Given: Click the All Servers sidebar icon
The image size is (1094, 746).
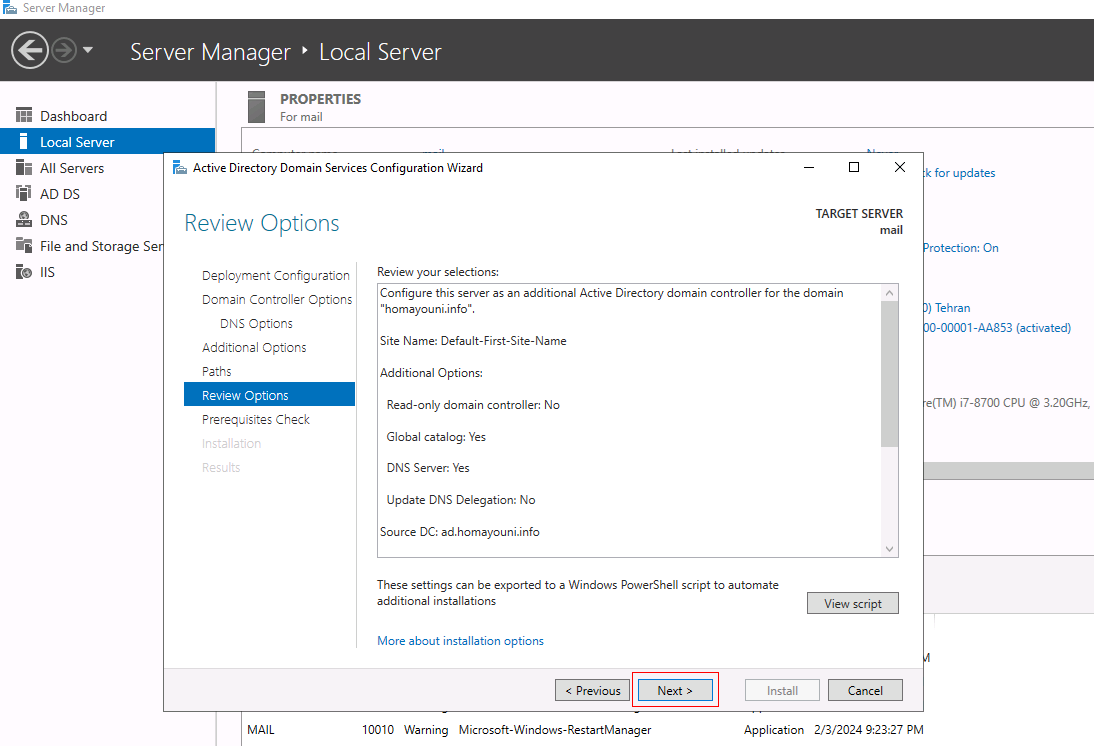Looking at the screenshot, I should tap(24, 167).
